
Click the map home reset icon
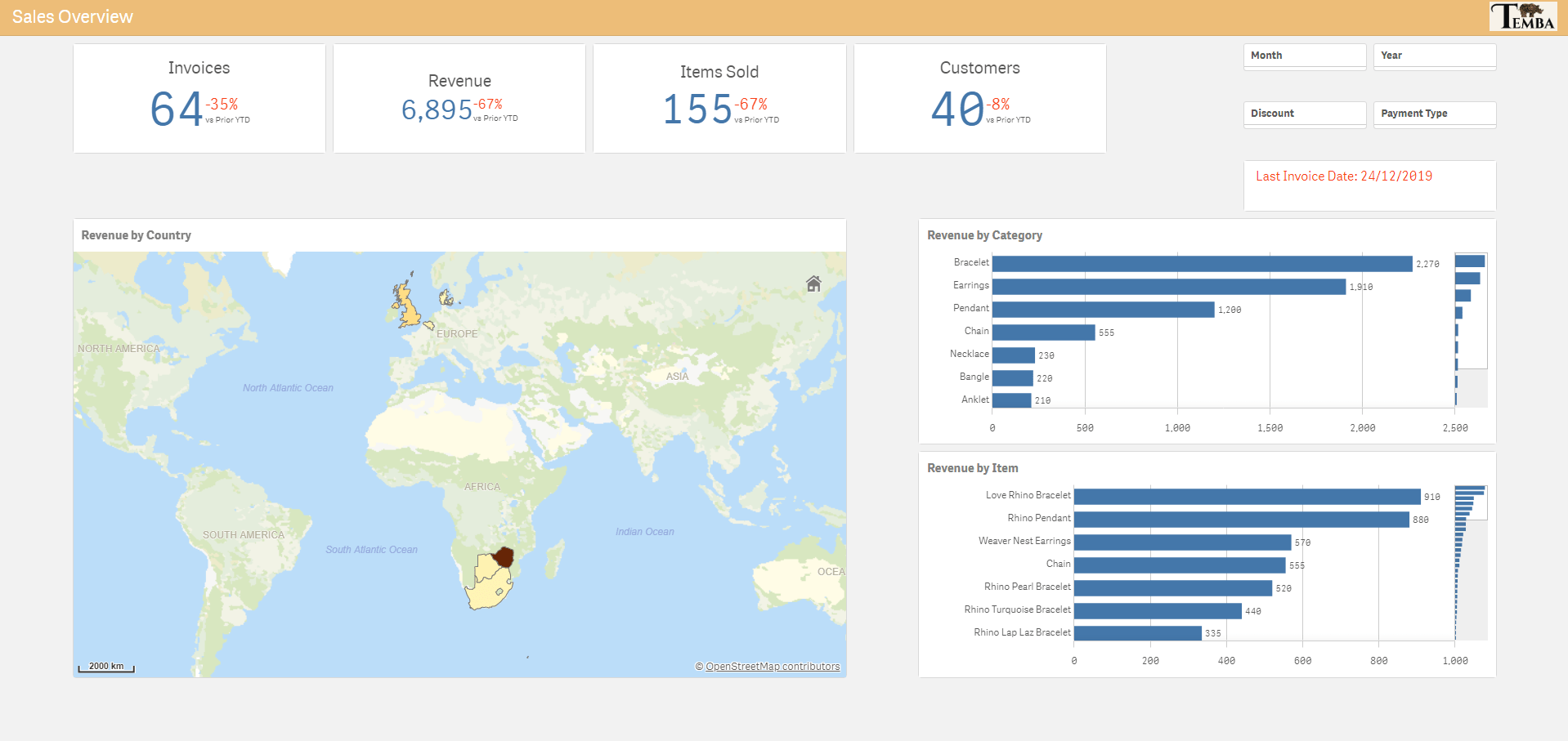(x=813, y=283)
